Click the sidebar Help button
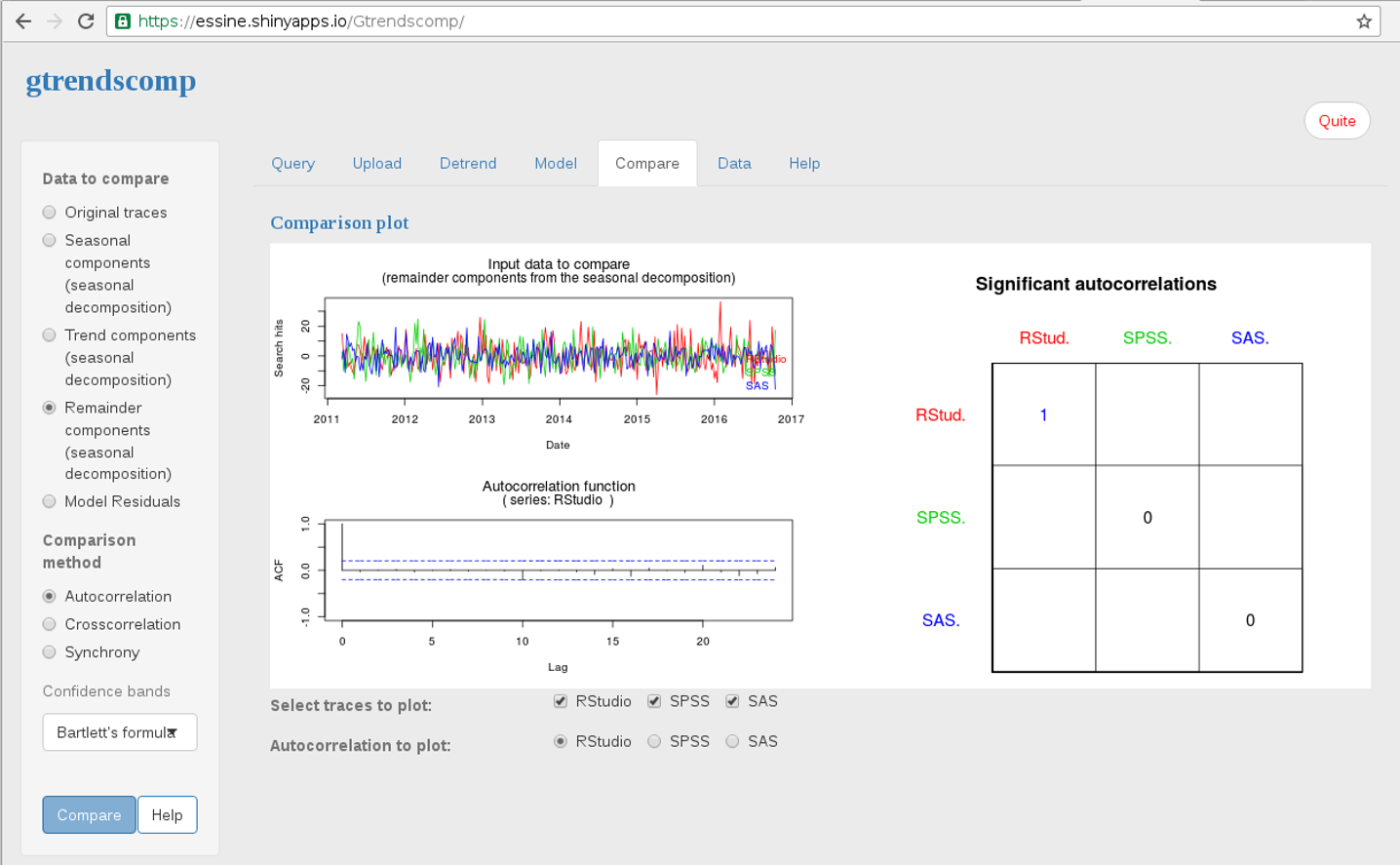This screenshot has height=865, width=1400. [x=167, y=815]
